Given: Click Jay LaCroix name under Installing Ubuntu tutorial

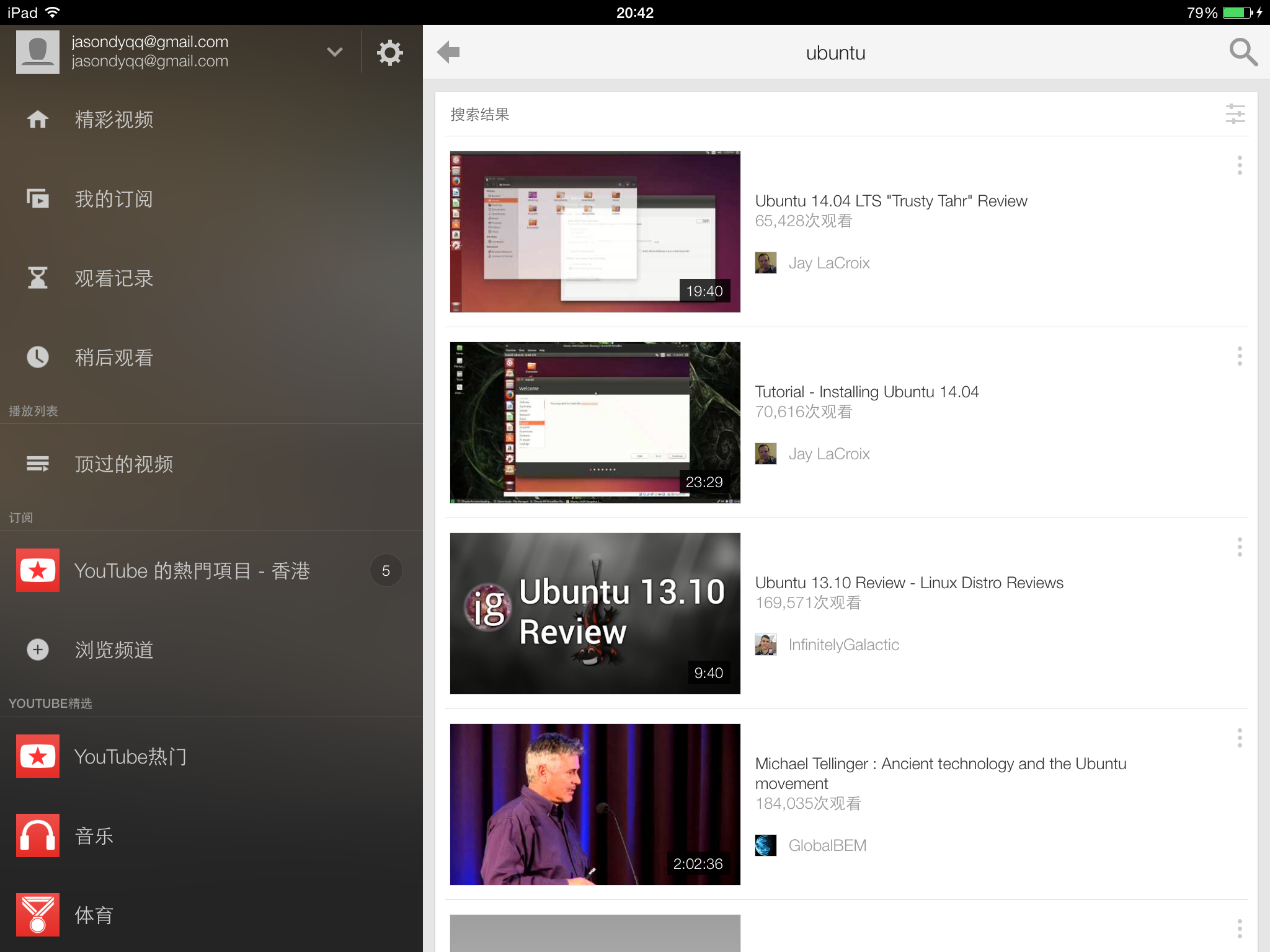Looking at the screenshot, I should coord(829,454).
